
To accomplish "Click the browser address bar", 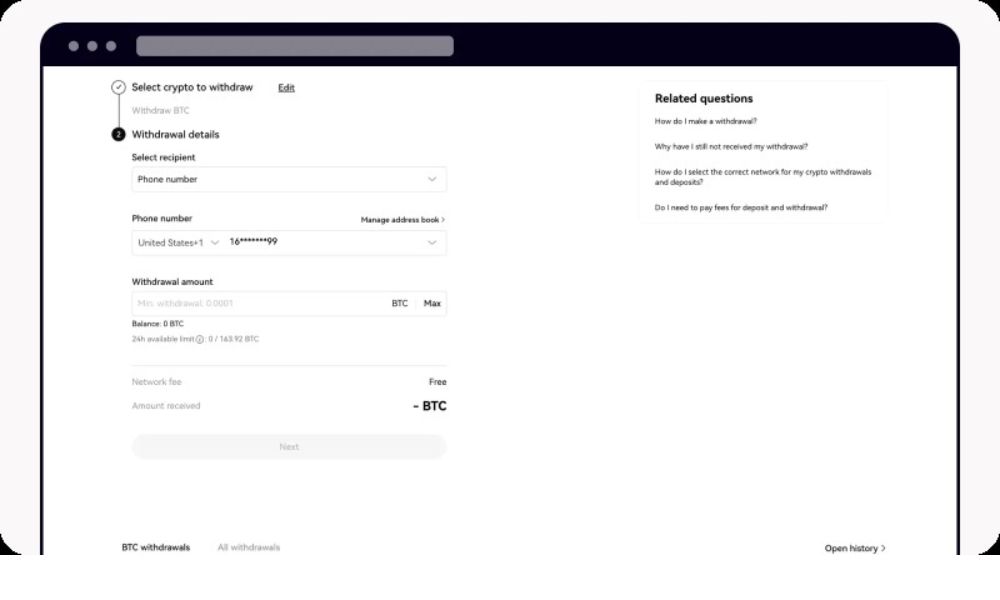I will (x=295, y=46).
